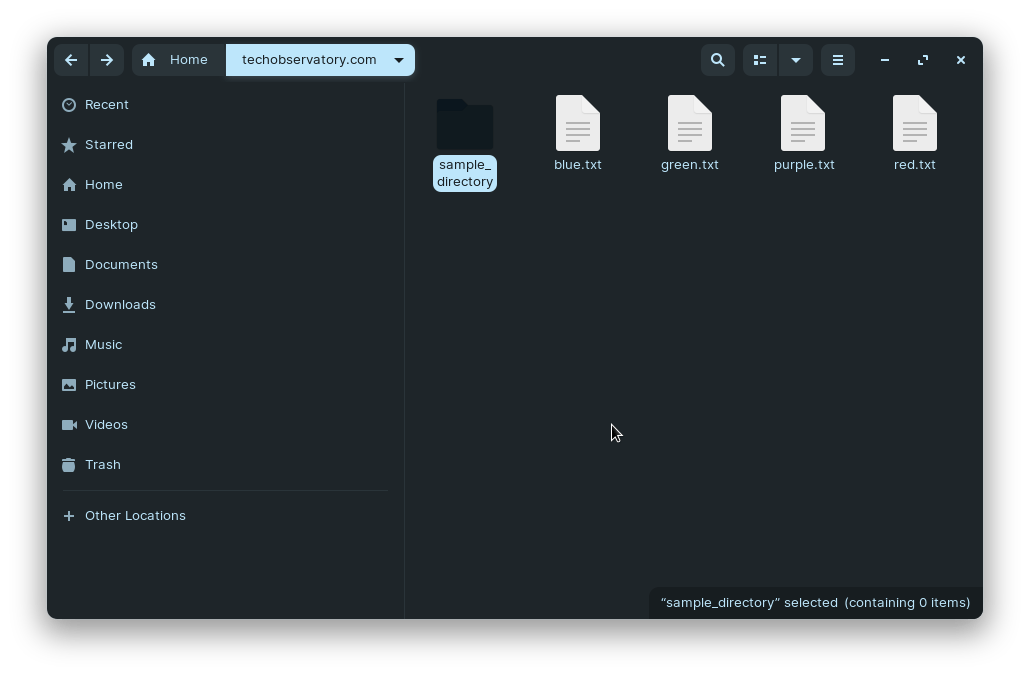Switch to list view layout
Image resolution: width=1030 pixels, height=676 pixels.
759,60
